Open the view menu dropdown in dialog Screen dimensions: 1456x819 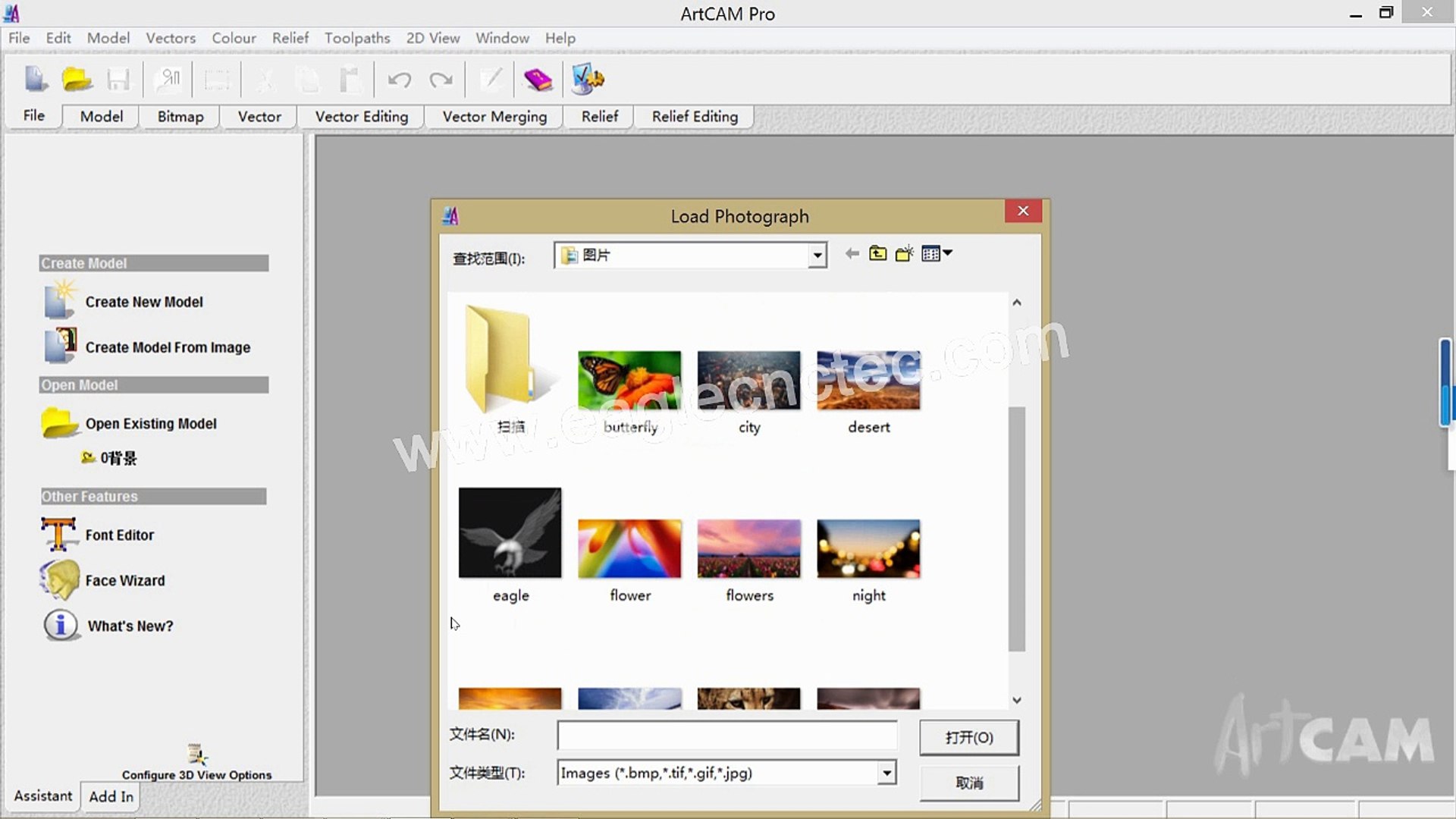(x=937, y=253)
